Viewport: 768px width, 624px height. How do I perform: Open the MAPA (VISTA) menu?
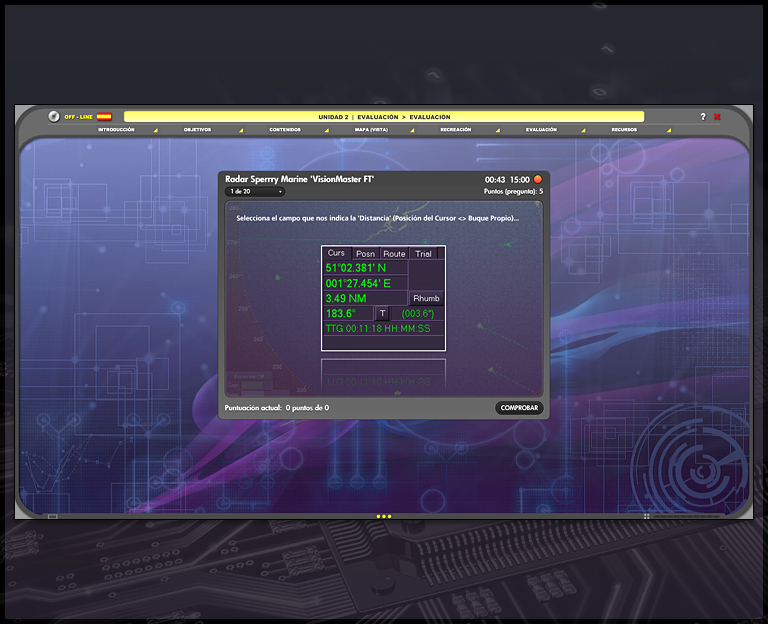[x=371, y=130]
